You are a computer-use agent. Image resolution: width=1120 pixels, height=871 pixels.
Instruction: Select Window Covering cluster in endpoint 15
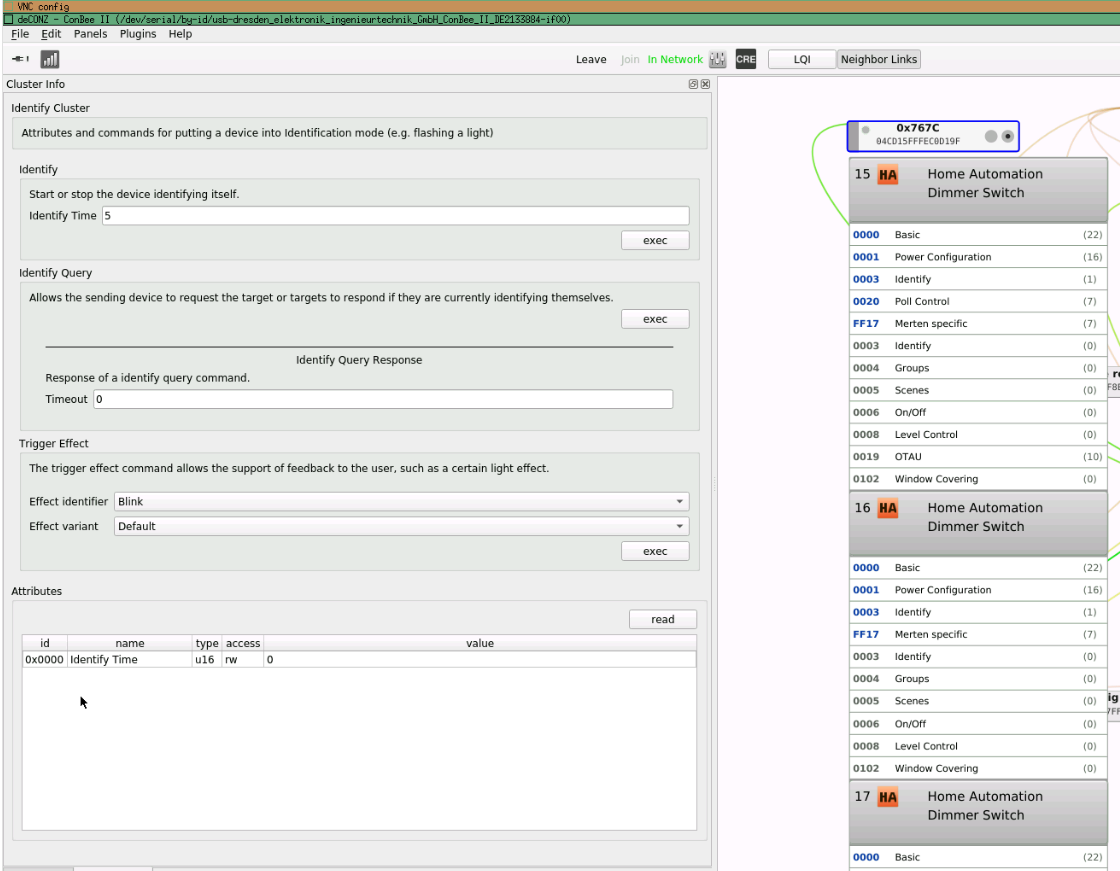click(x=978, y=479)
